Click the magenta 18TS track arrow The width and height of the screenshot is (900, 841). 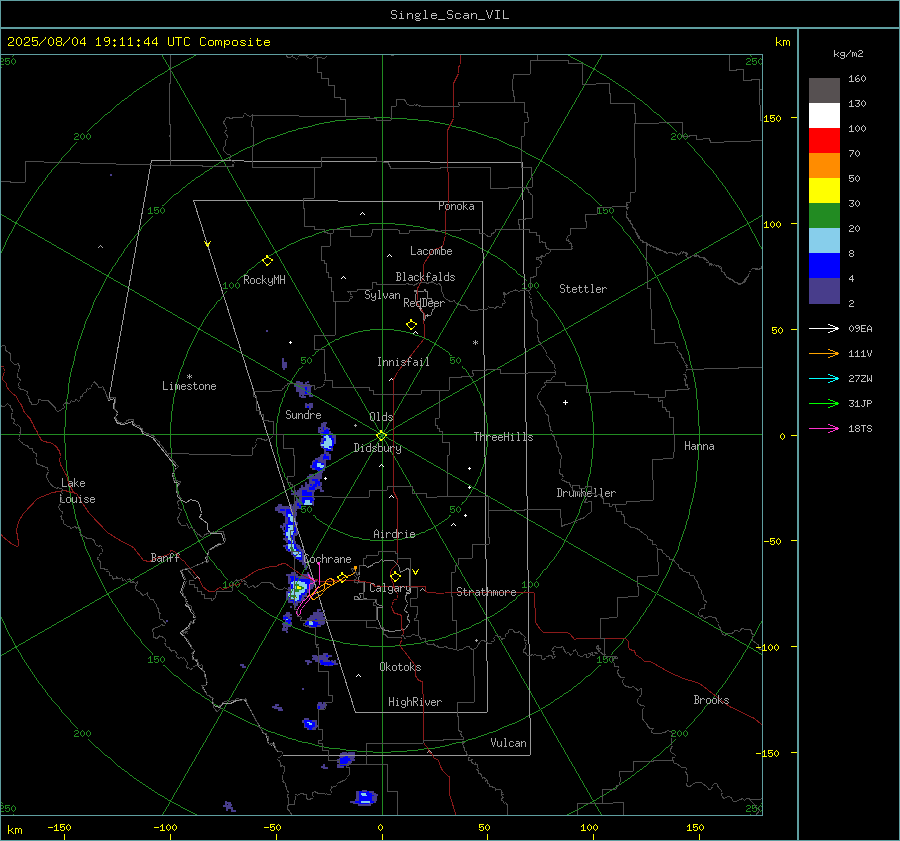824,428
